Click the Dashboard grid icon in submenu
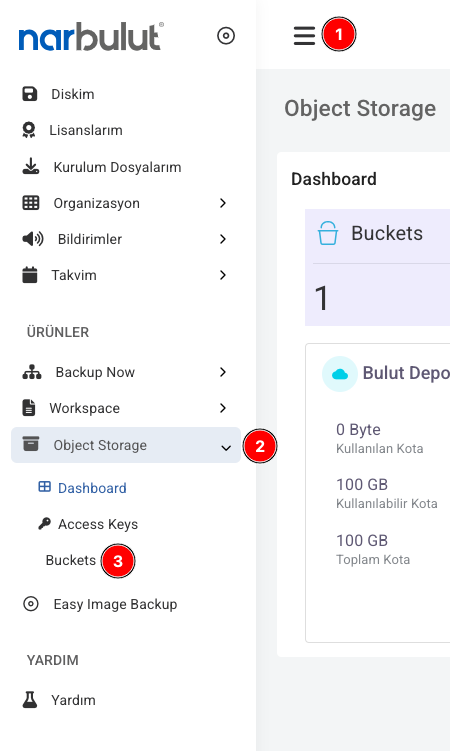450x751 pixels. coord(45,487)
